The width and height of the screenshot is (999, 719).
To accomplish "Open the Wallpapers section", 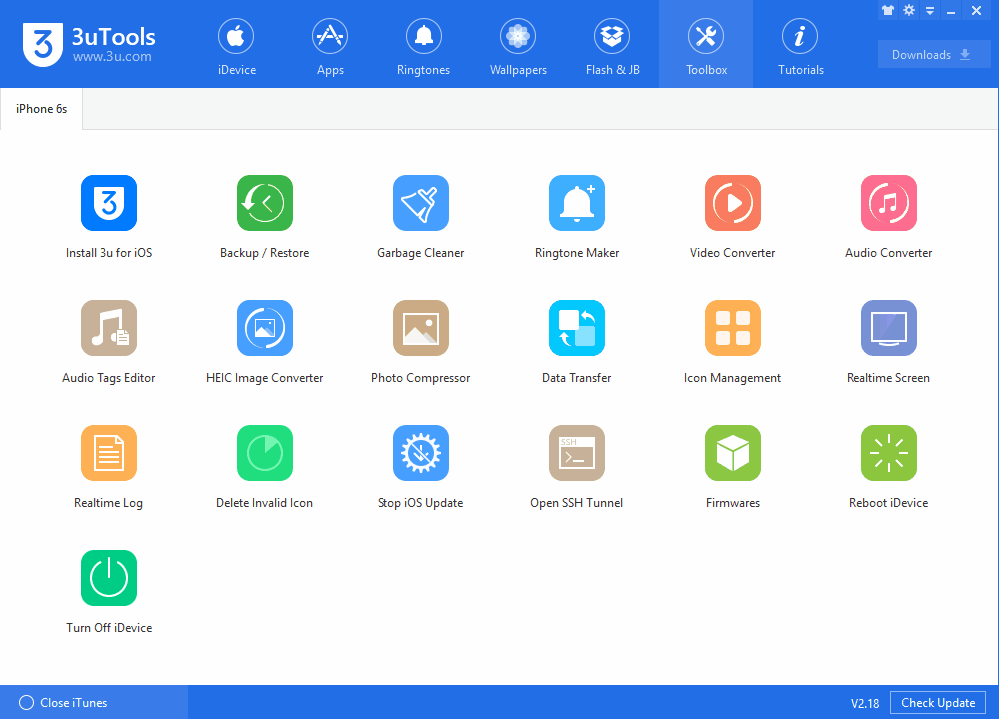I will coord(518,46).
